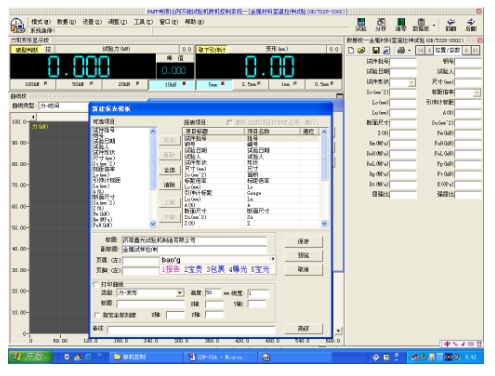Click the report items table scrollbar thumb
This screenshot has height=376, width=495.
324,157
